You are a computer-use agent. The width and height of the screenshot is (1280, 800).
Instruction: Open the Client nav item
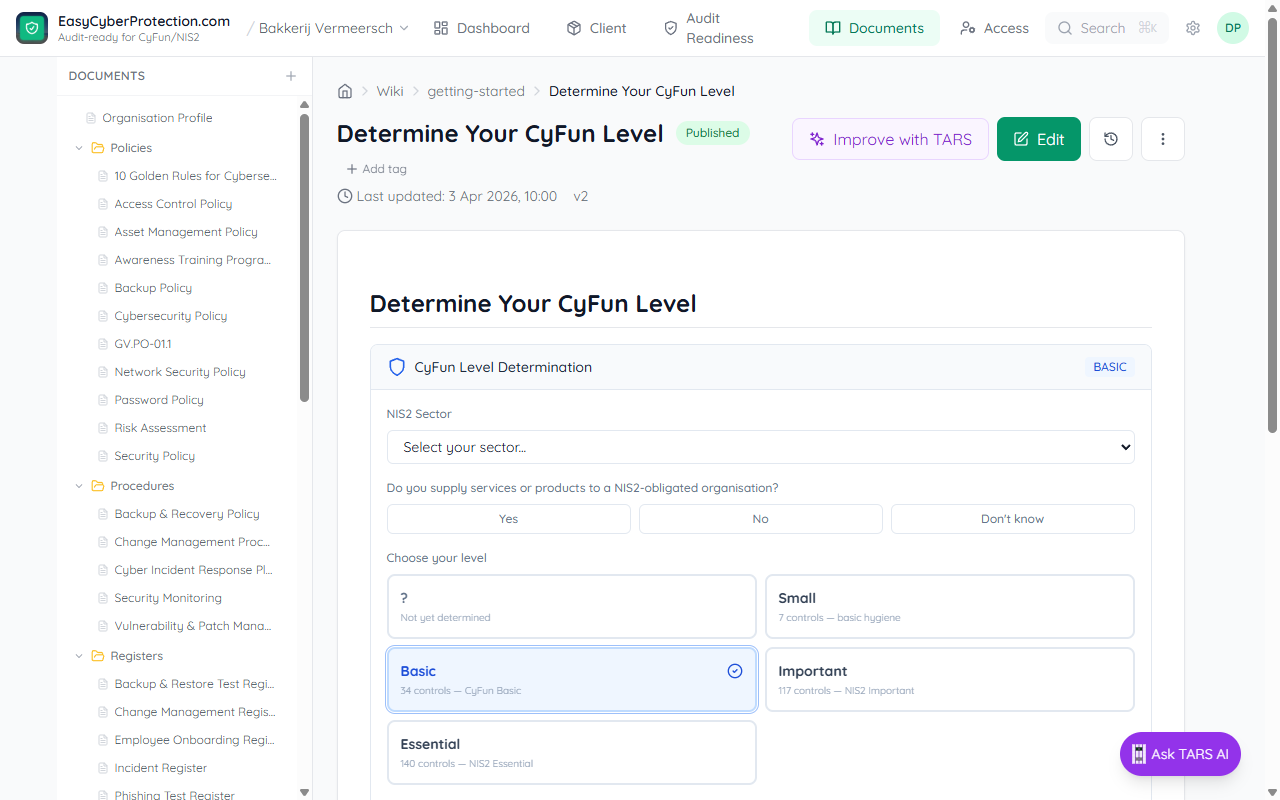pyautogui.click(x=596, y=28)
